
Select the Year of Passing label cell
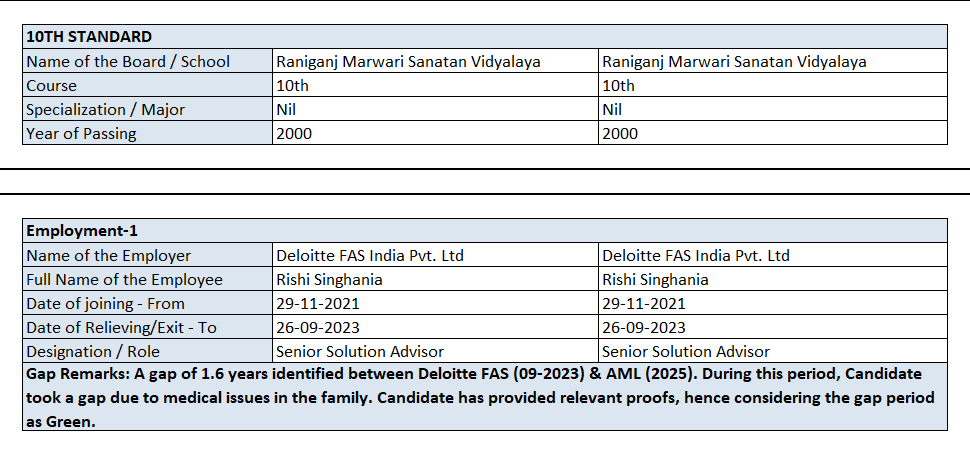coord(81,133)
